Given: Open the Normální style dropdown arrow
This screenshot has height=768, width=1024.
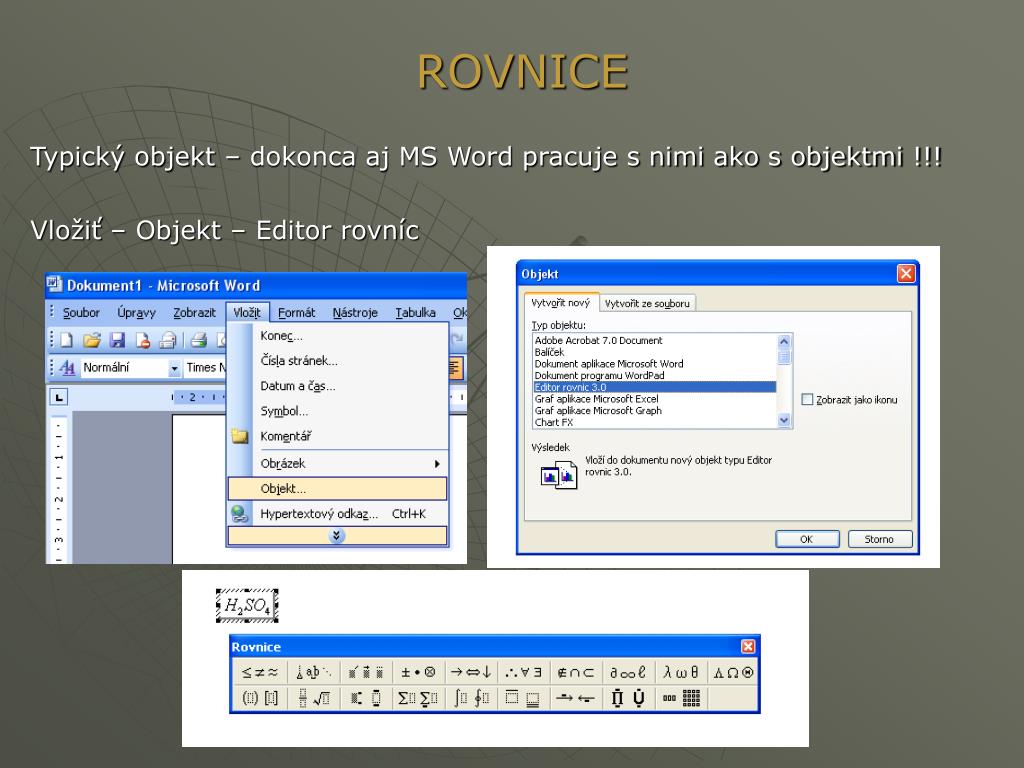Looking at the screenshot, I should [x=174, y=368].
